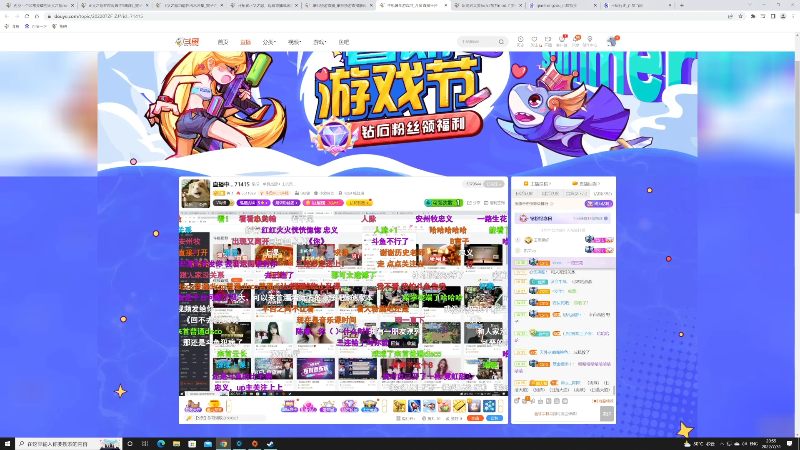Open 鱼吧 from the top navigation
The height and width of the screenshot is (450, 800).
click(344, 42)
